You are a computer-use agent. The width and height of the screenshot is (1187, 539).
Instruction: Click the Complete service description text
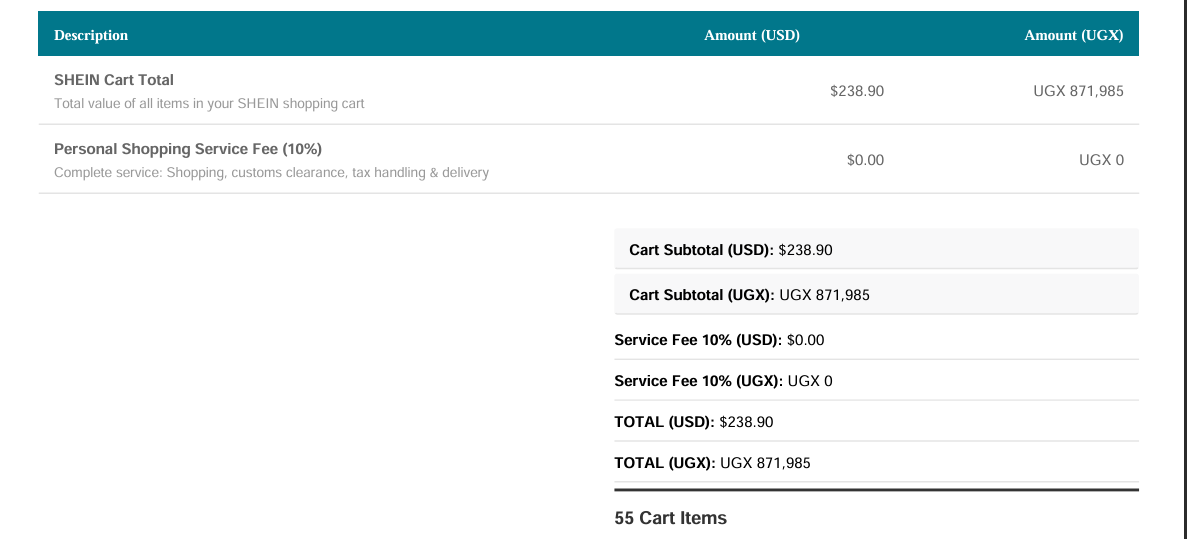[272, 173]
